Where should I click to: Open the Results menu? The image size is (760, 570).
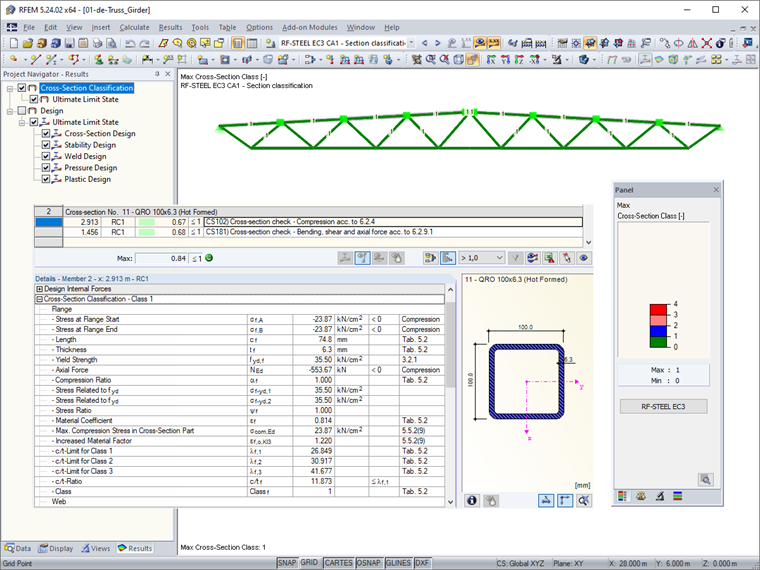click(171, 28)
